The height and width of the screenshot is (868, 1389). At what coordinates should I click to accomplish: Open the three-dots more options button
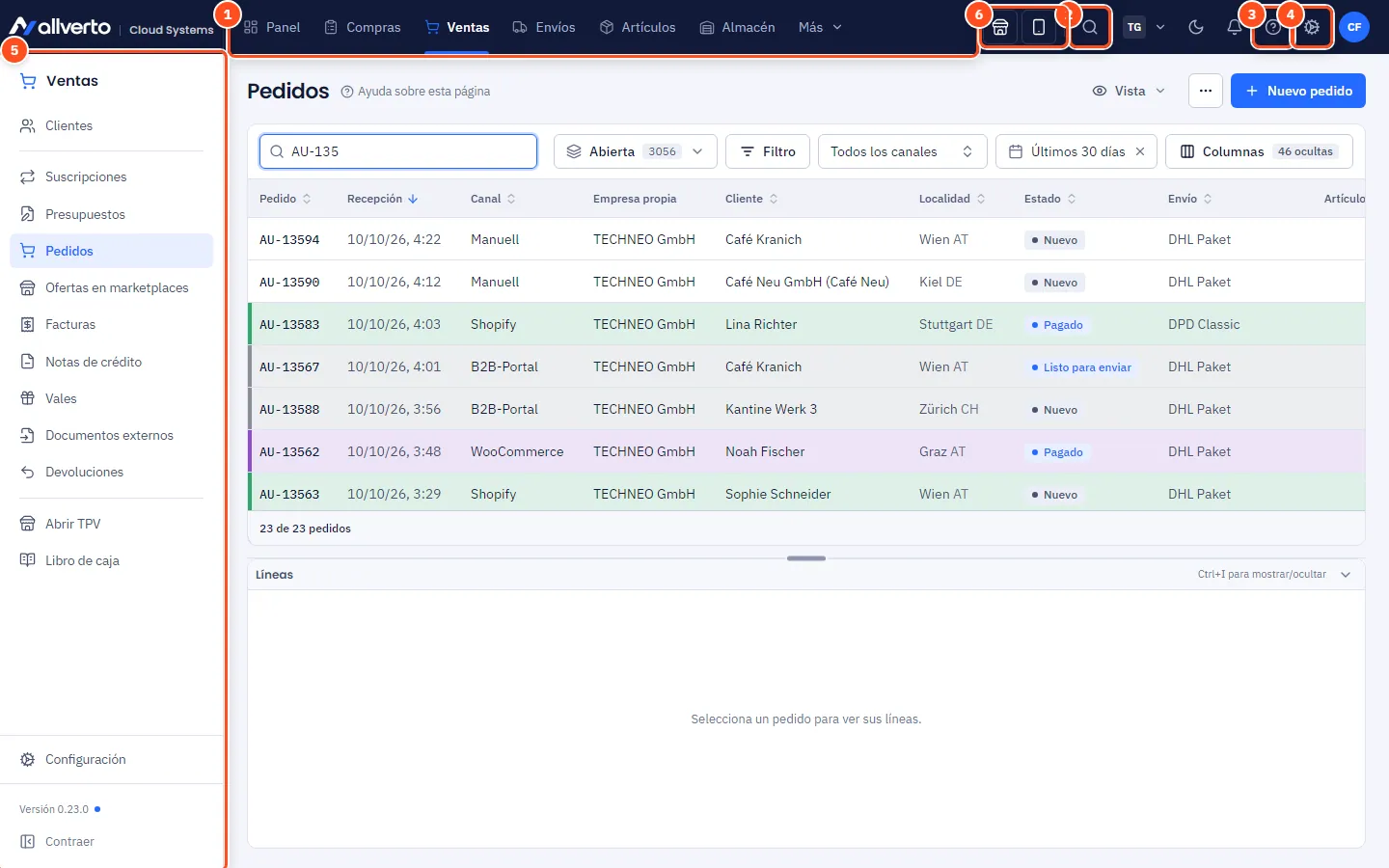(1206, 91)
